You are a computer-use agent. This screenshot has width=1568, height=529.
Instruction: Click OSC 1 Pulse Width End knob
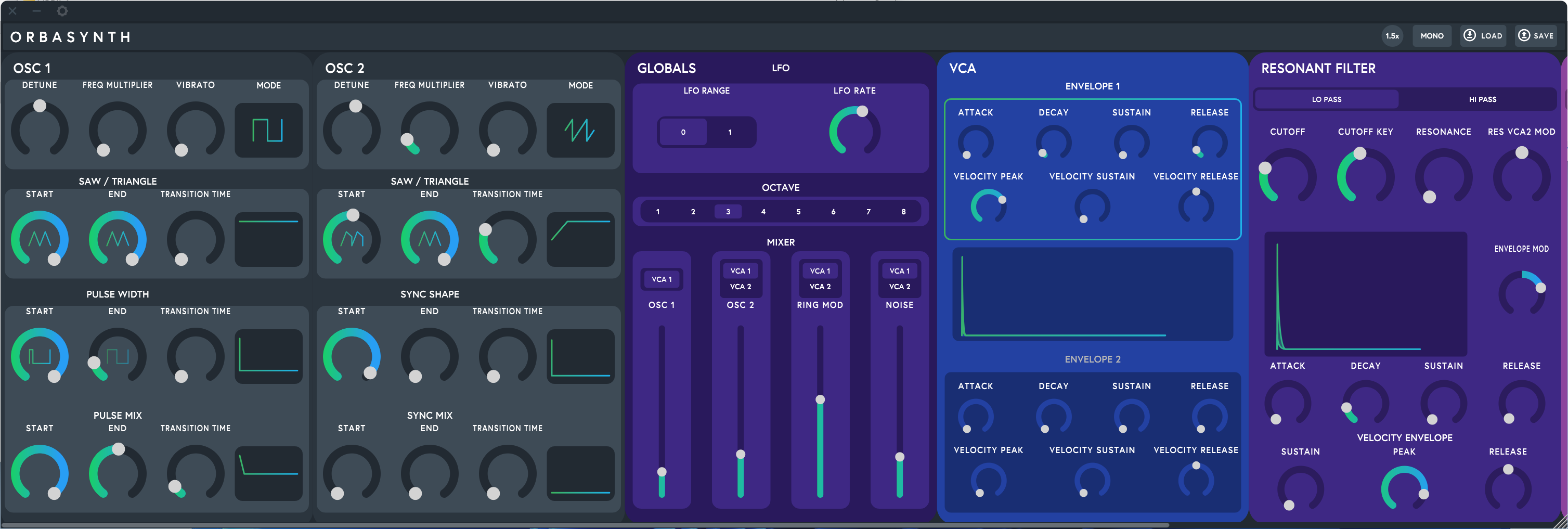(118, 355)
